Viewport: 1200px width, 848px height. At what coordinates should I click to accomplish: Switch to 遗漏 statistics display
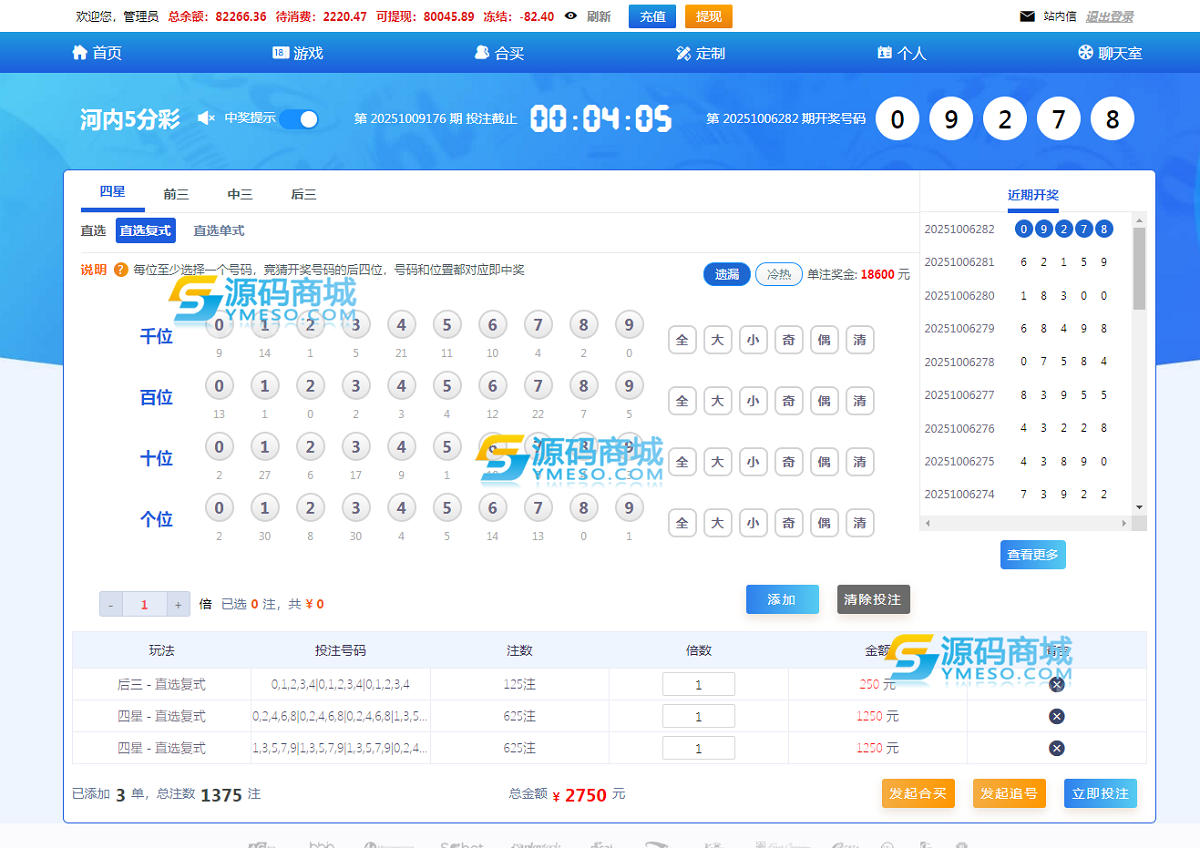coord(727,274)
